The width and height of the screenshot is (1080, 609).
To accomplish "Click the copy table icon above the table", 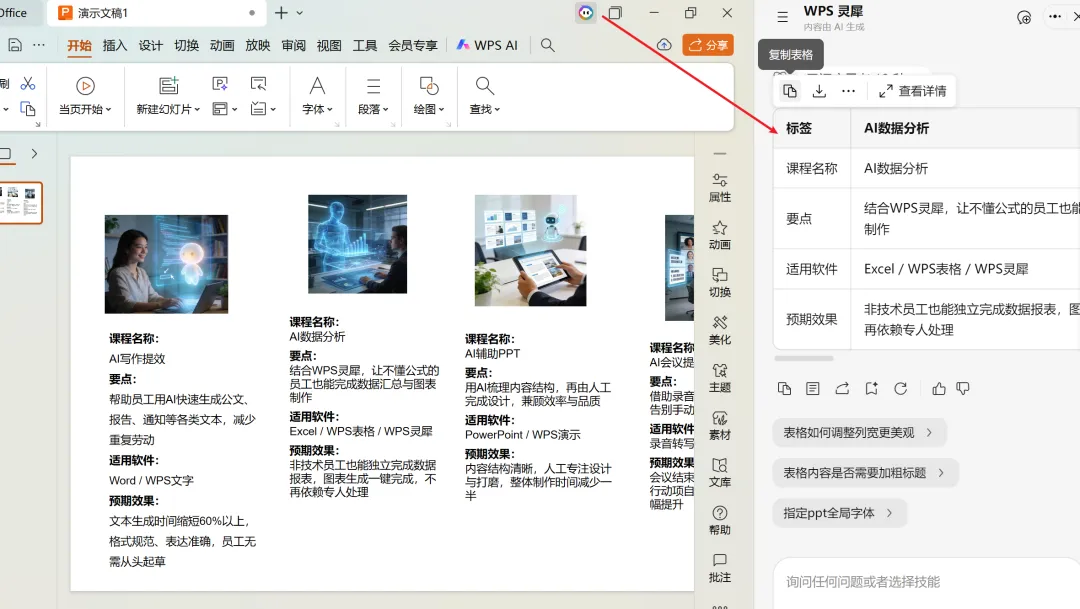I will (x=790, y=91).
